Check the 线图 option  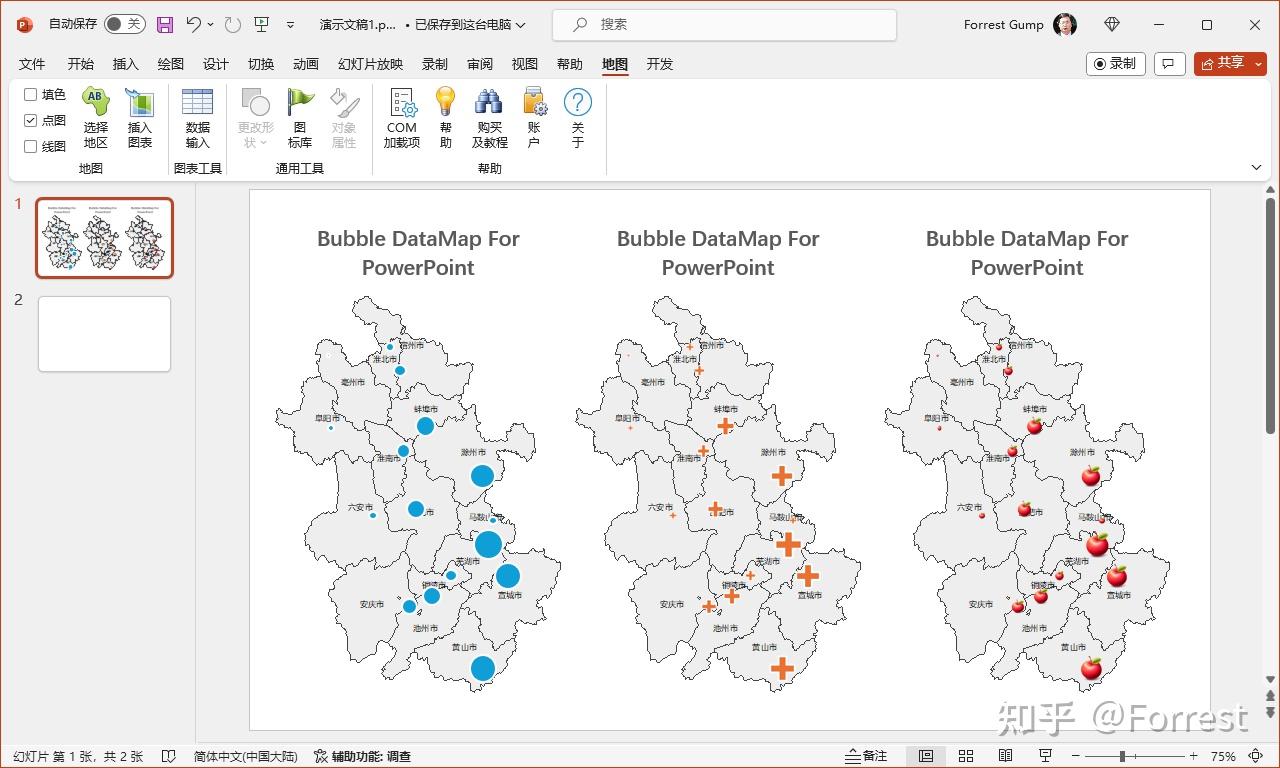[x=30, y=146]
